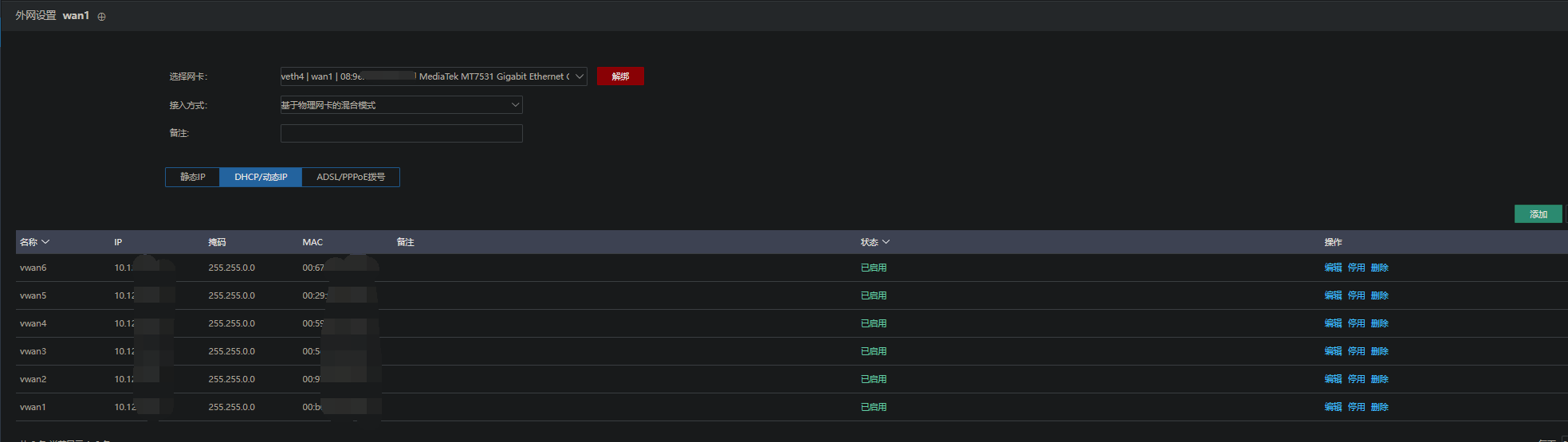This screenshot has width=1568, height=442.
Task: Click the red 解绑 unbind button
Action: pyautogui.click(x=620, y=76)
